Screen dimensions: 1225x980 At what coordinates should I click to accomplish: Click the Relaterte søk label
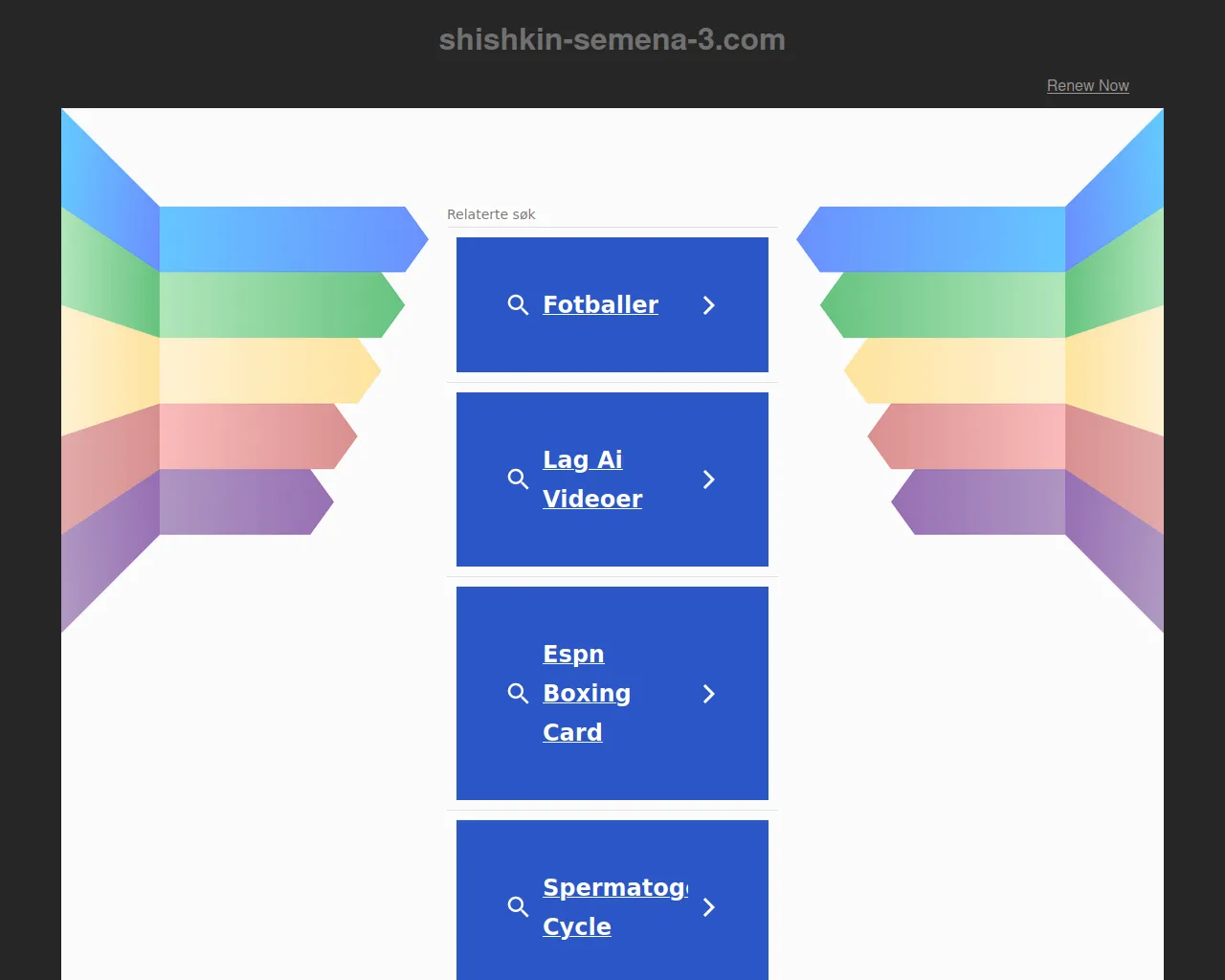[491, 214]
